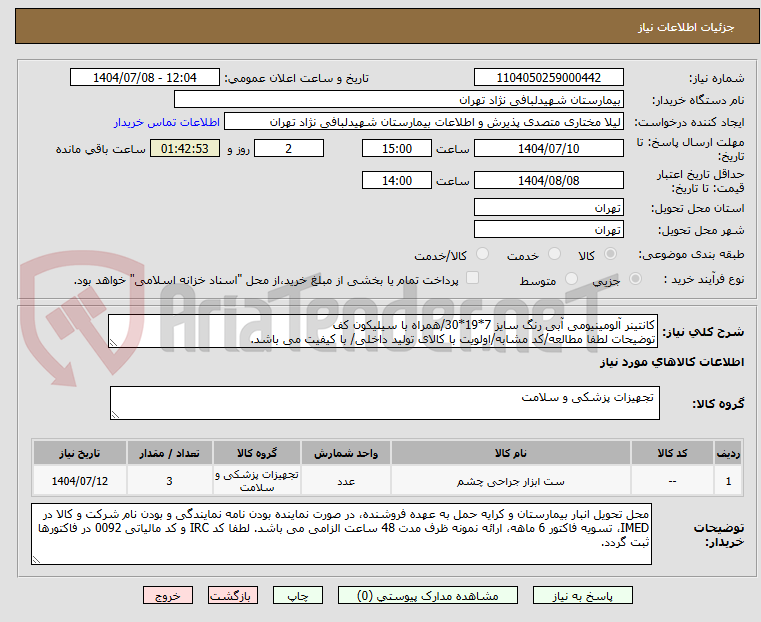Click the چاپ print button
The image size is (761, 622).
[x=298, y=596]
